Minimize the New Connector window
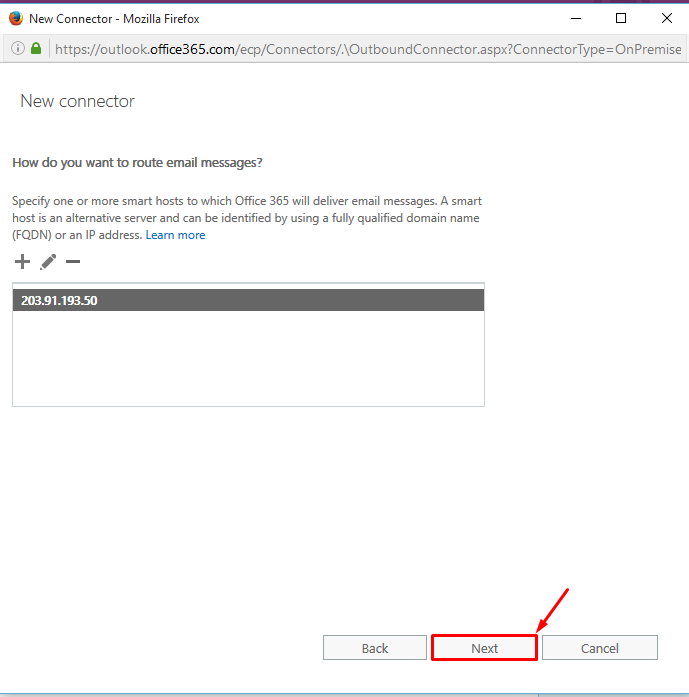 [x=576, y=18]
